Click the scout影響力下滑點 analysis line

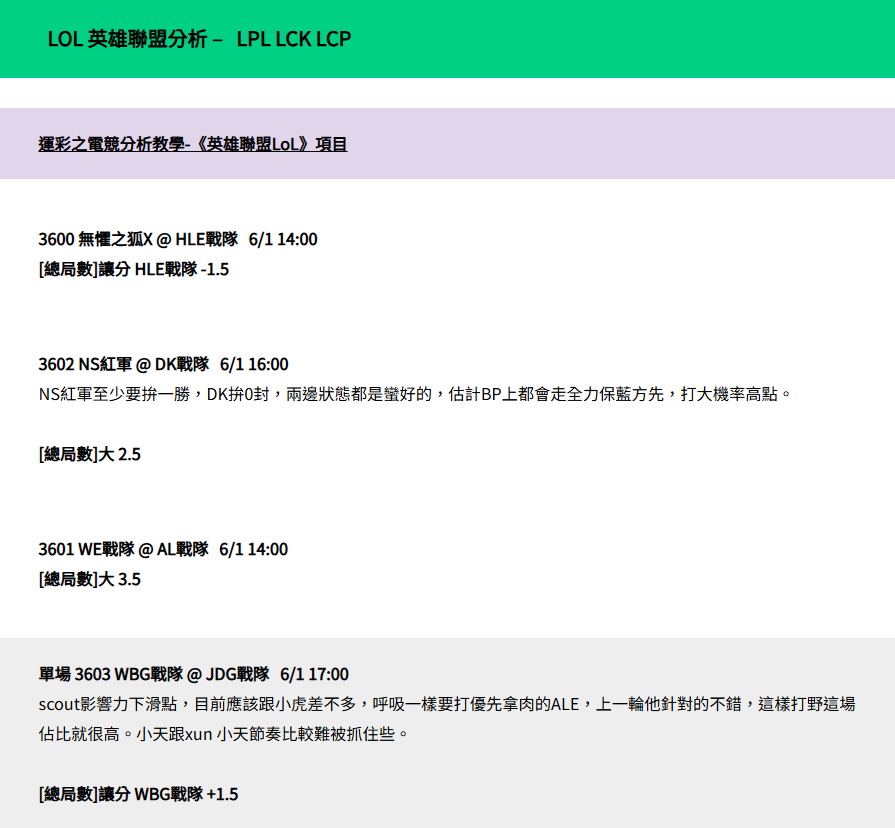coord(447,704)
